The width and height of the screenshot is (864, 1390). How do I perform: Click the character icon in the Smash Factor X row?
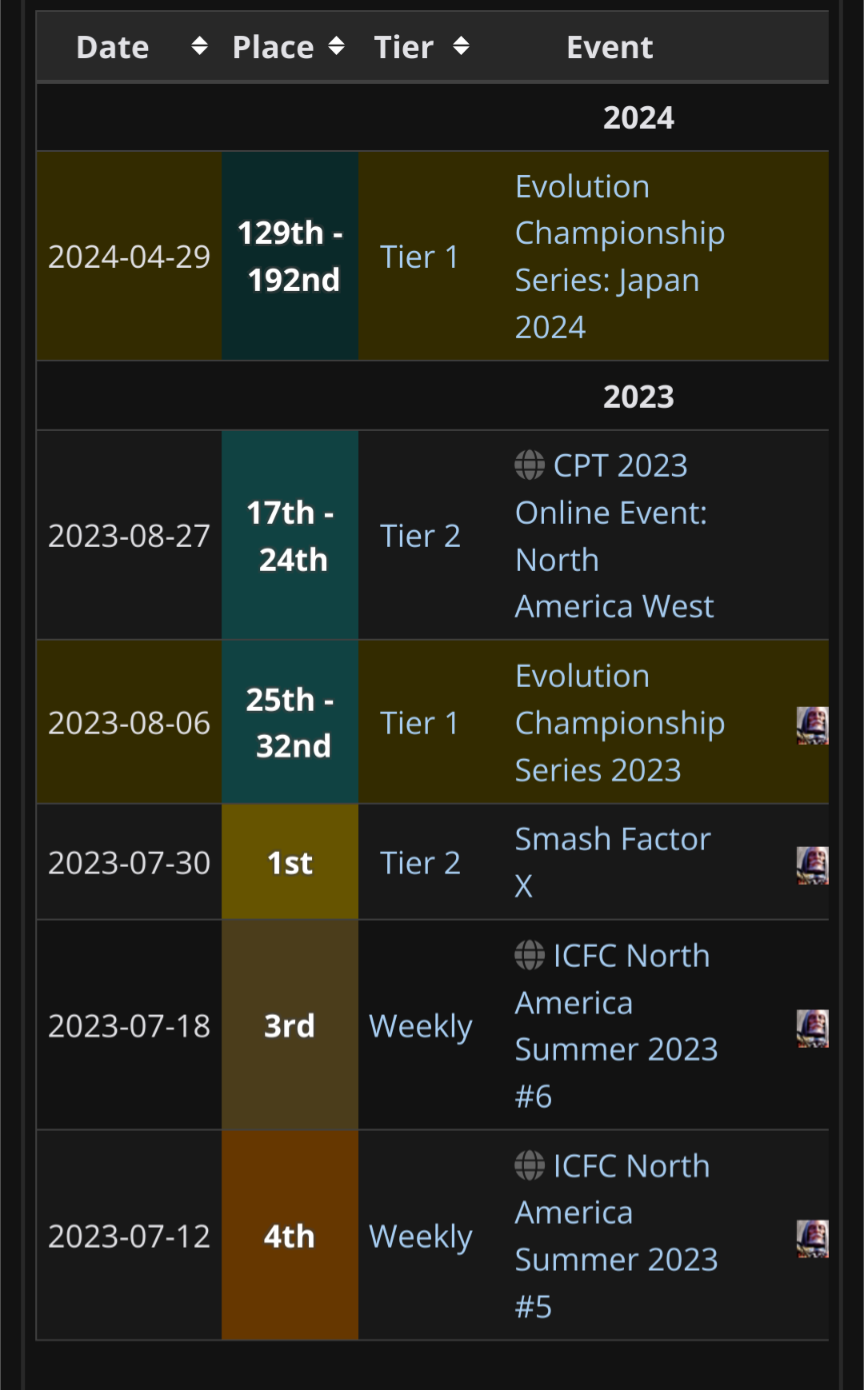click(813, 864)
